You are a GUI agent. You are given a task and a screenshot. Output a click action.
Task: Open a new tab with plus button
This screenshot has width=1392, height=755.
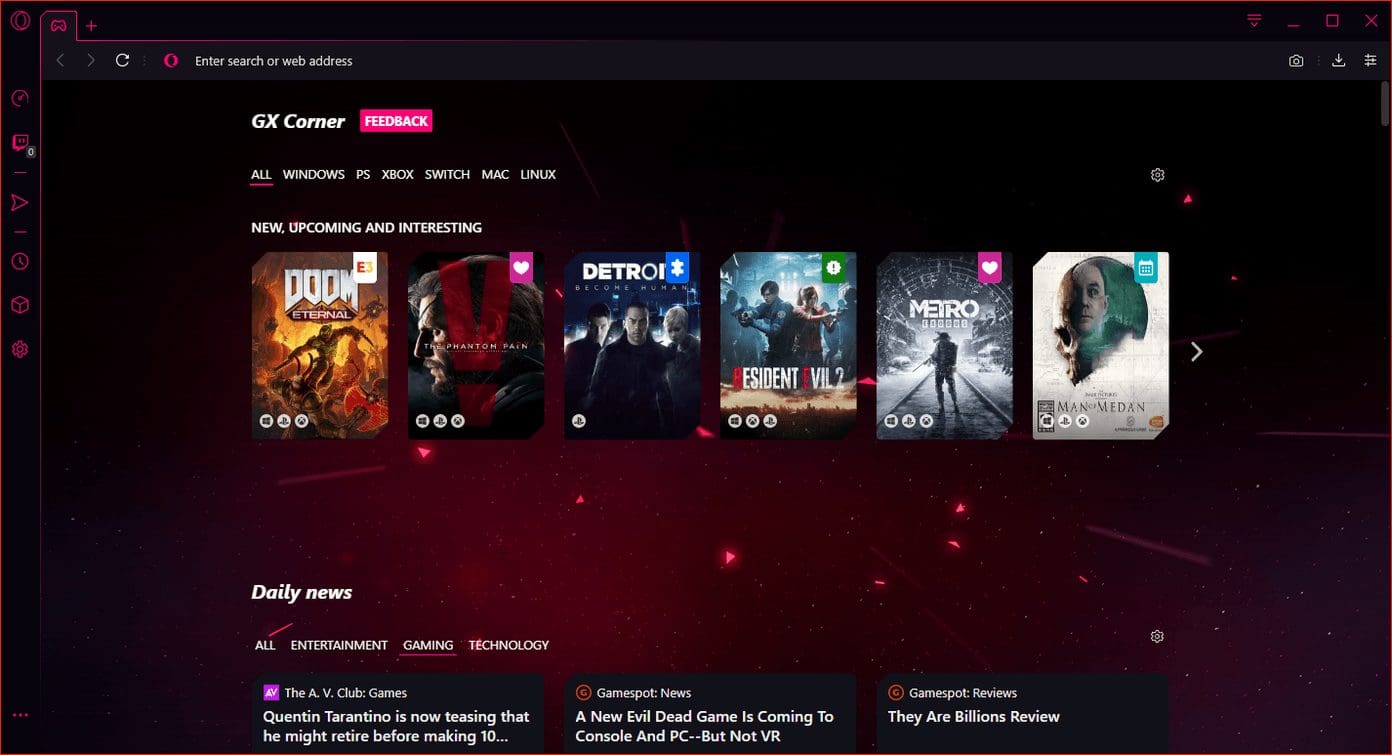click(91, 26)
